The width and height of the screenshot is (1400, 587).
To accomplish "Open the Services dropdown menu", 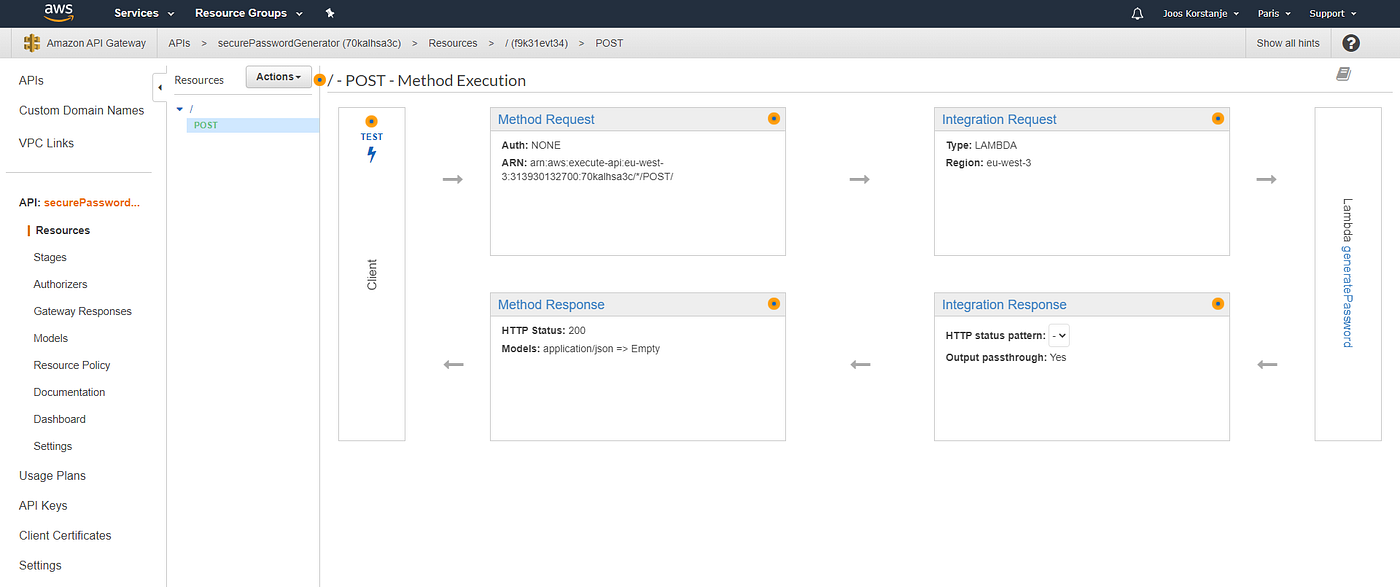I will coord(144,14).
